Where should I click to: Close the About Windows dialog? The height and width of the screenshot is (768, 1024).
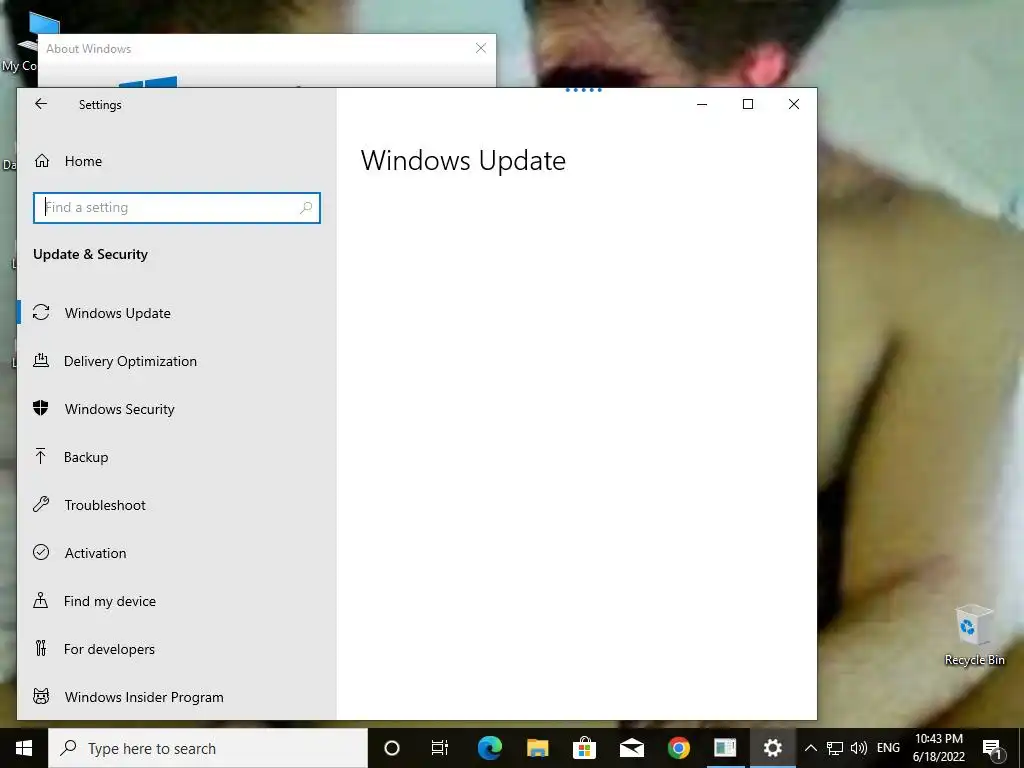pyautogui.click(x=481, y=48)
